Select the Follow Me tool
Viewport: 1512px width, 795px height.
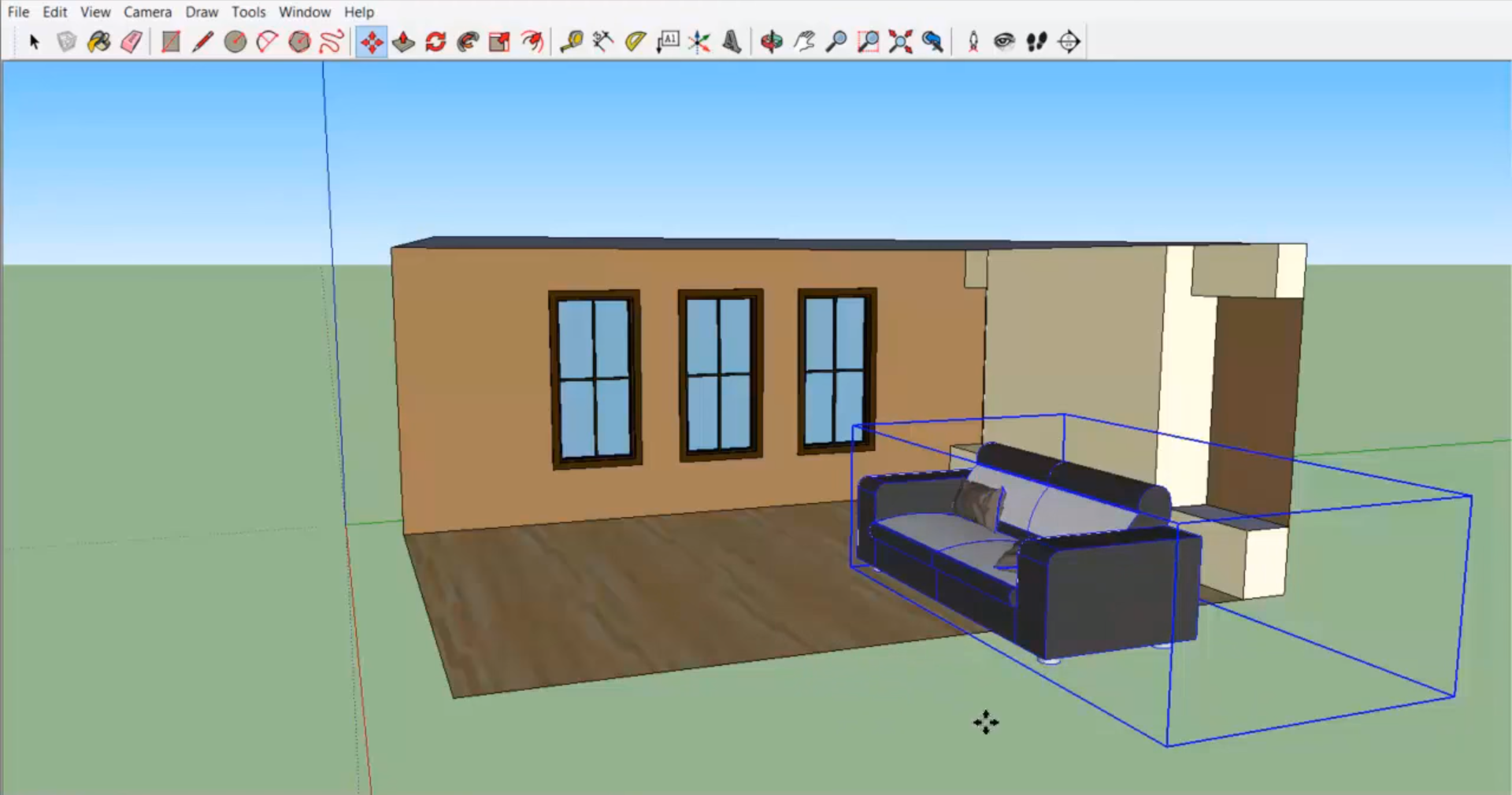[468, 42]
